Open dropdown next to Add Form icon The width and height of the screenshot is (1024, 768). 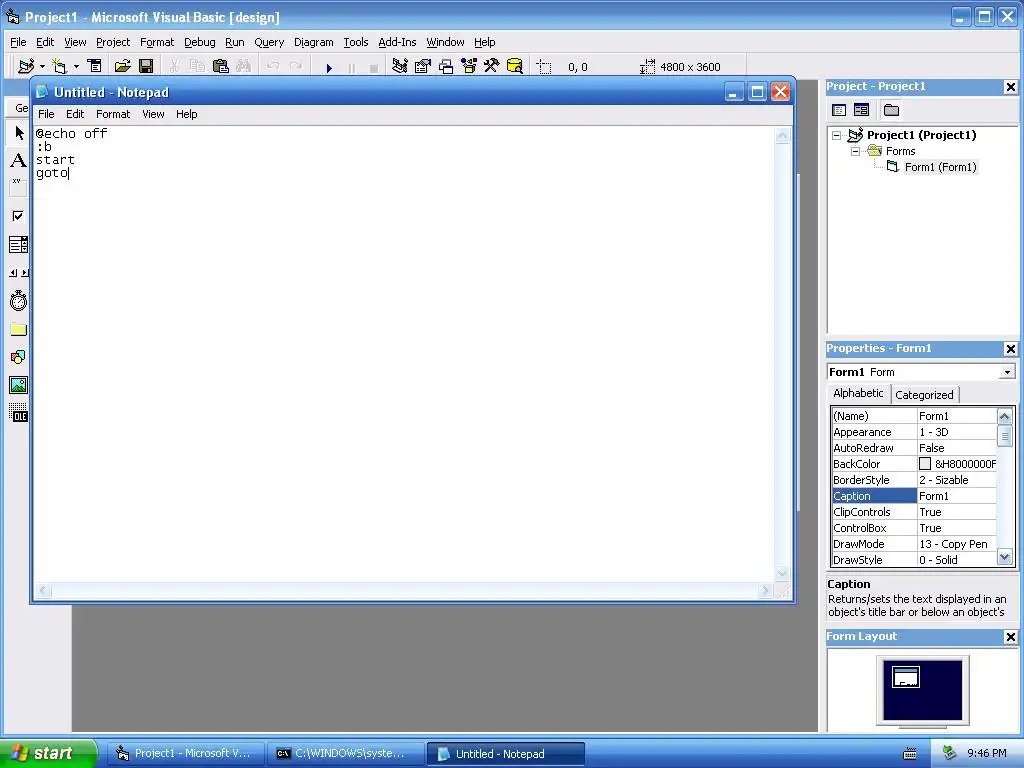coord(76,67)
